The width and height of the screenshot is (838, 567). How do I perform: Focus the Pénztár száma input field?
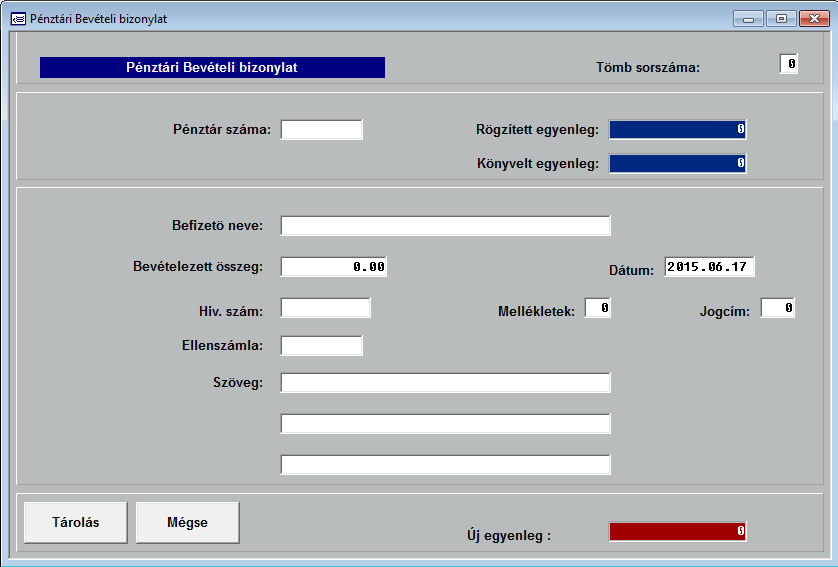point(322,130)
